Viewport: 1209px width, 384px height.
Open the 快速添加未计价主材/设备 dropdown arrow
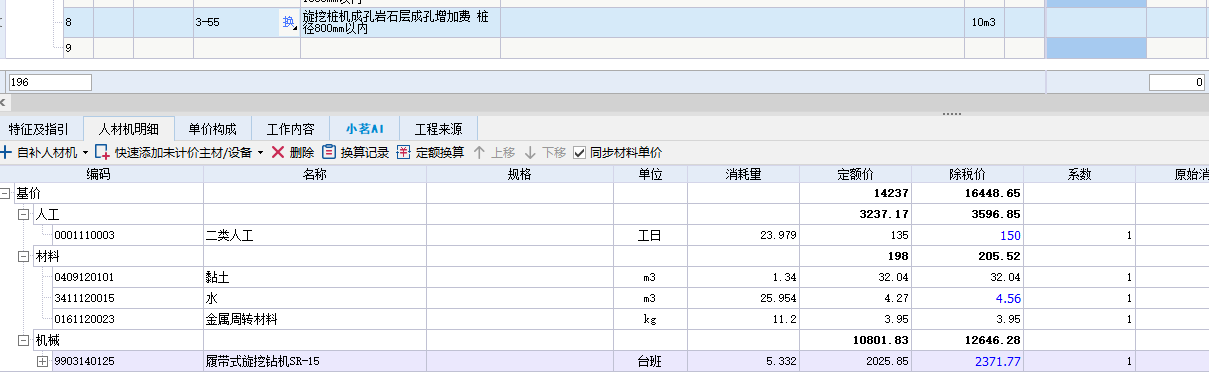261,153
